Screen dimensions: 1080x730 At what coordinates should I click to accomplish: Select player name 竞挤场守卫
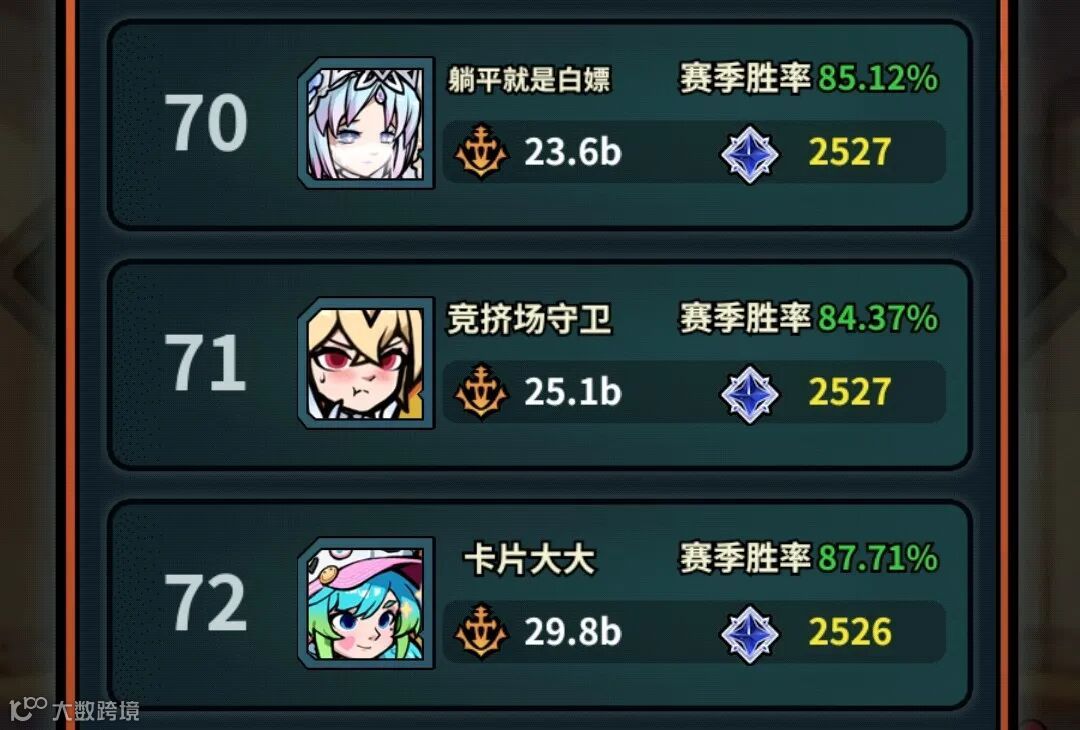click(529, 320)
